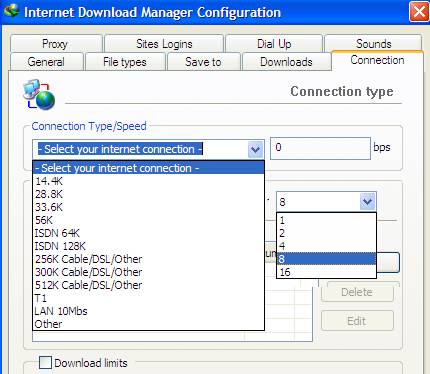Collapse the connection type dropdown arrow

coord(255,149)
